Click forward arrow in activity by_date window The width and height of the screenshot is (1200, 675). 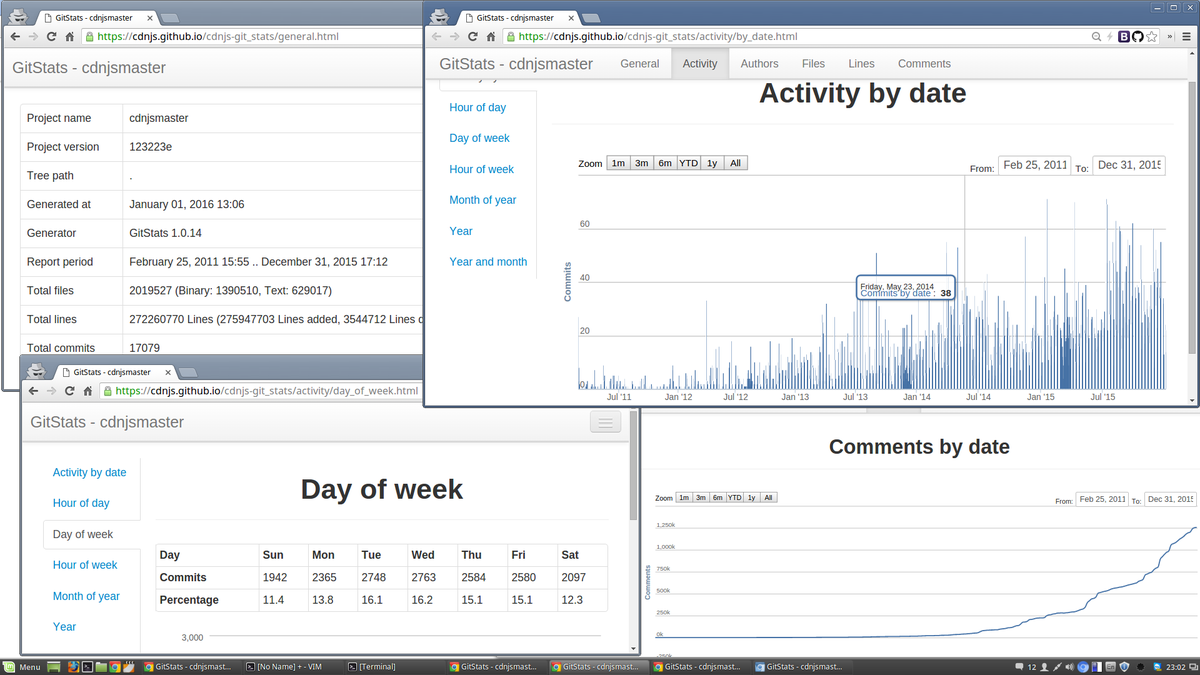click(x=454, y=36)
